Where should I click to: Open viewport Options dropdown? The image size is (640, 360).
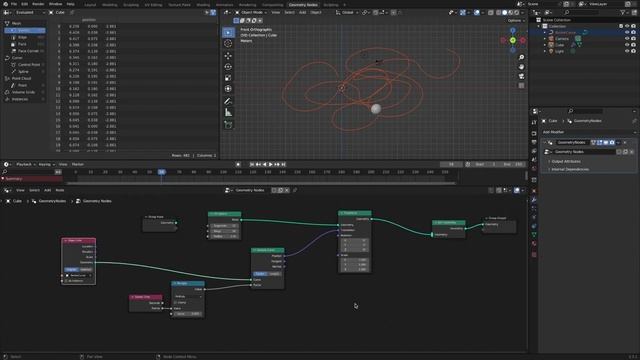[x=516, y=20]
